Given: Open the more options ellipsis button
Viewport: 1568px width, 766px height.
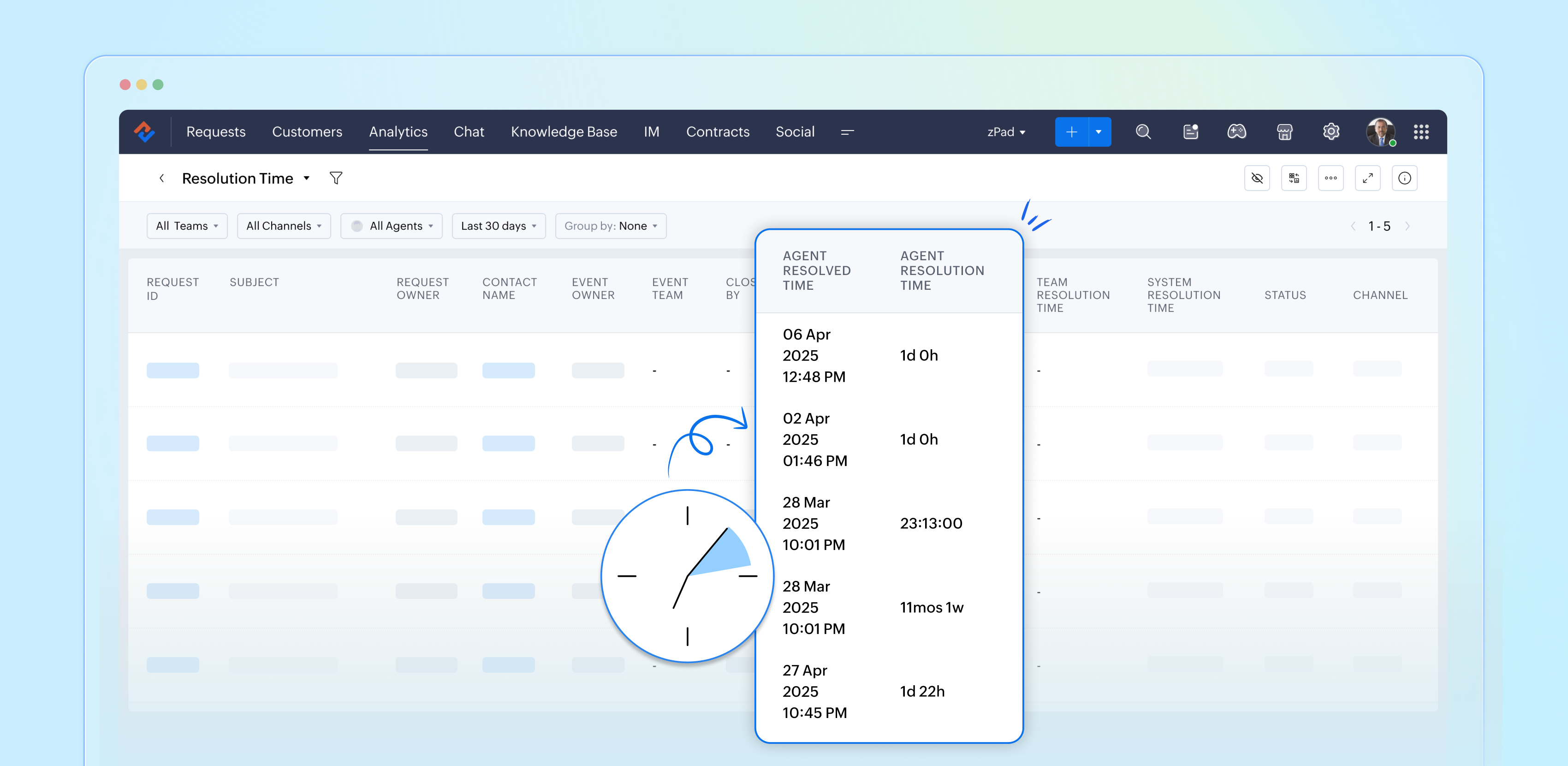Looking at the screenshot, I should tap(1330, 178).
